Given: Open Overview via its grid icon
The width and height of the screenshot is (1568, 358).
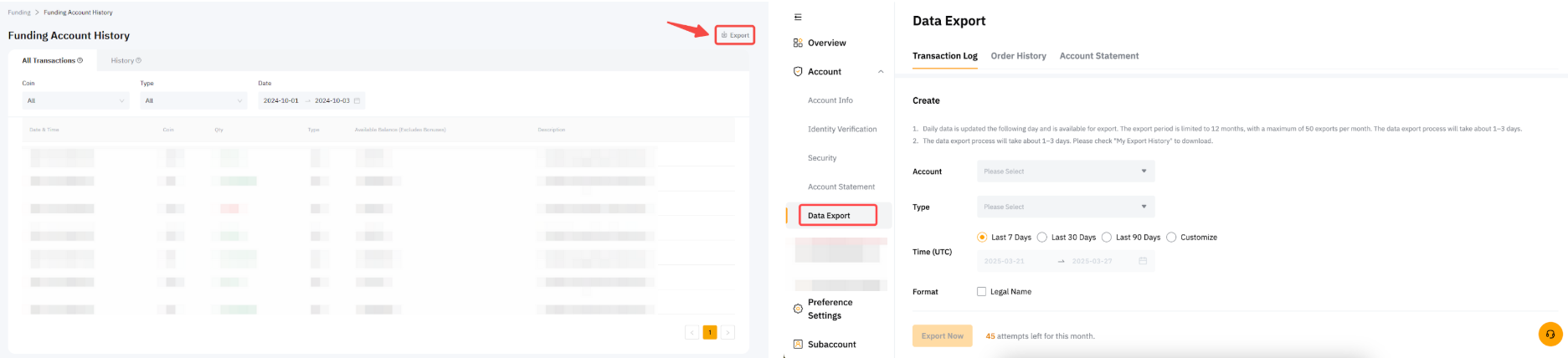Looking at the screenshot, I should pyautogui.click(x=798, y=43).
